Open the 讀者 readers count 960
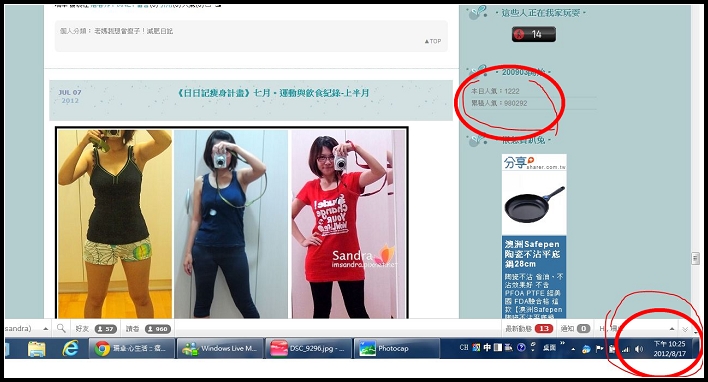708x382 pixels. (x=148, y=329)
